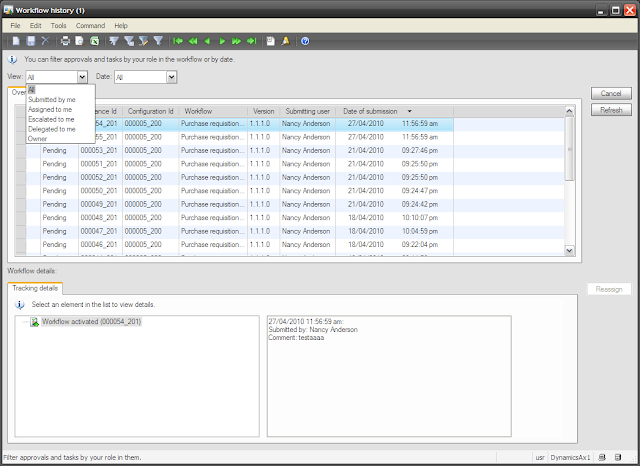Open the Help menu

(121, 25)
